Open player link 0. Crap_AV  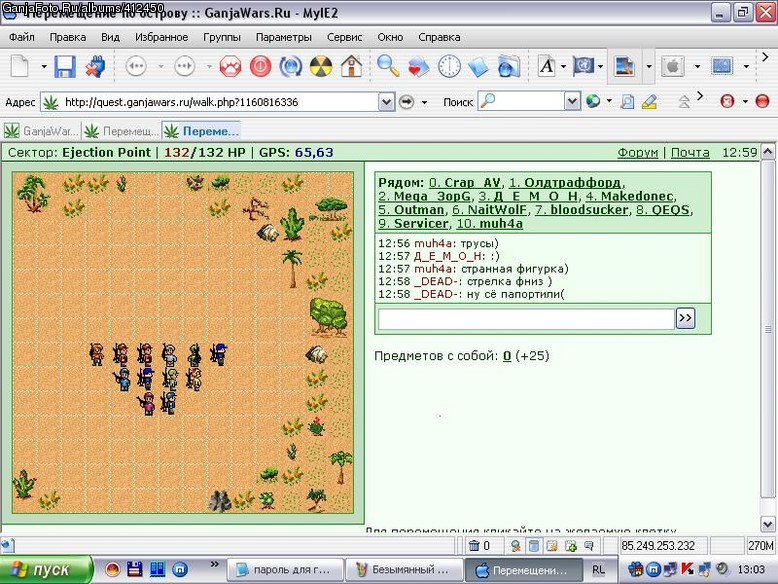click(464, 183)
